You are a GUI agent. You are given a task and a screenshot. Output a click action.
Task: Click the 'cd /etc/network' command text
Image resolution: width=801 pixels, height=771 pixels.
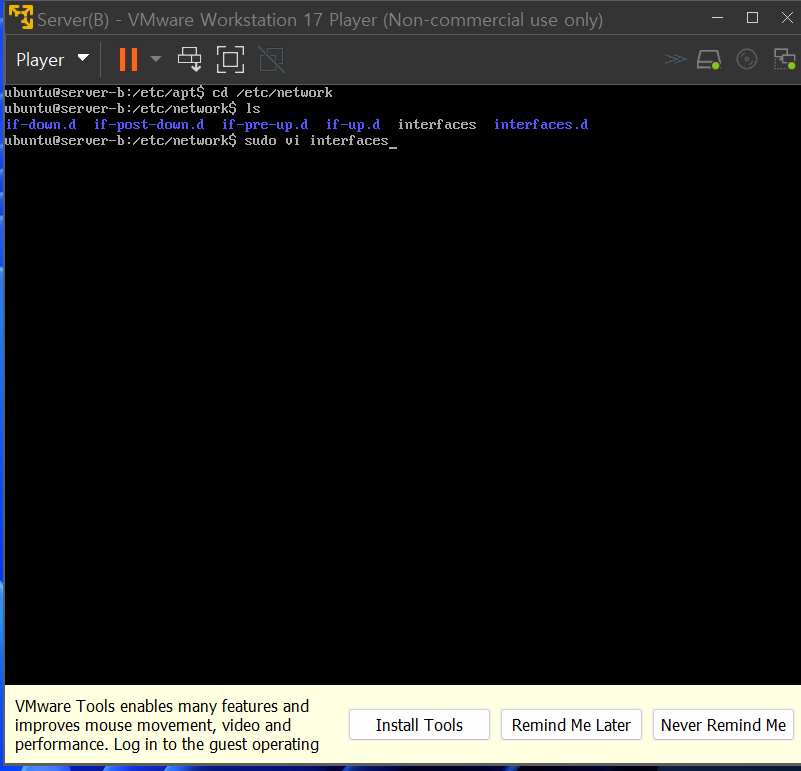pyautogui.click(x=272, y=92)
